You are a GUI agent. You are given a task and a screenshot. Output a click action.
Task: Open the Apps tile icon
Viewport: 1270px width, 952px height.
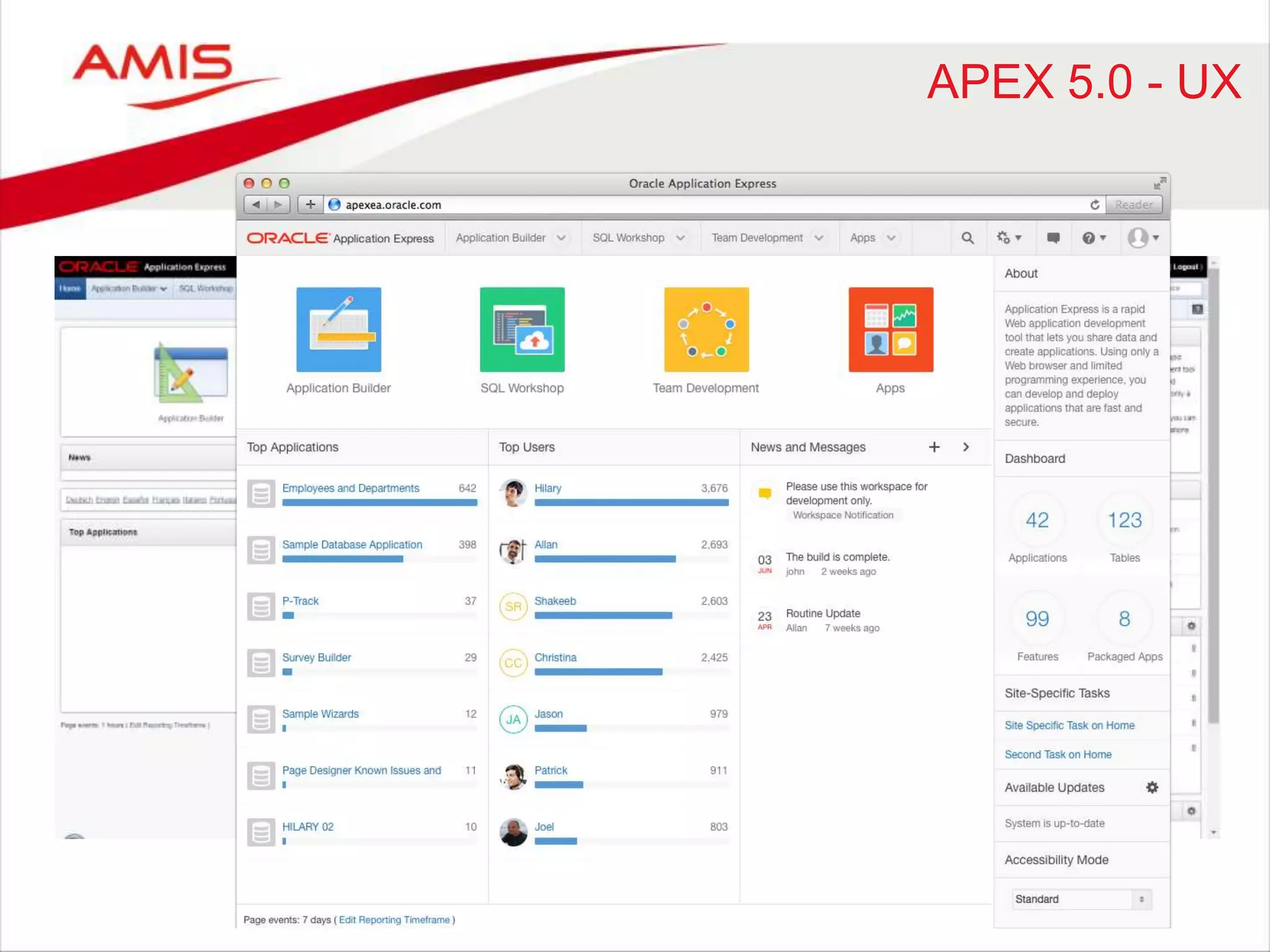pyautogui.click(x=890, y=329)
